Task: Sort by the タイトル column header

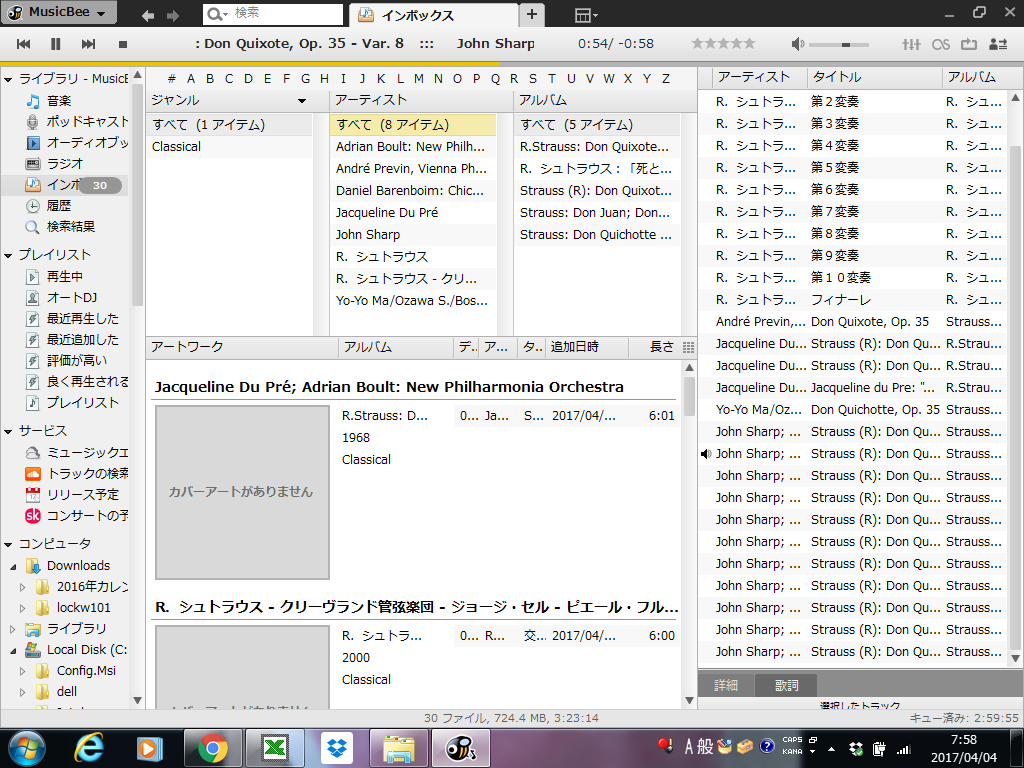Action: (x=874, y=77)
